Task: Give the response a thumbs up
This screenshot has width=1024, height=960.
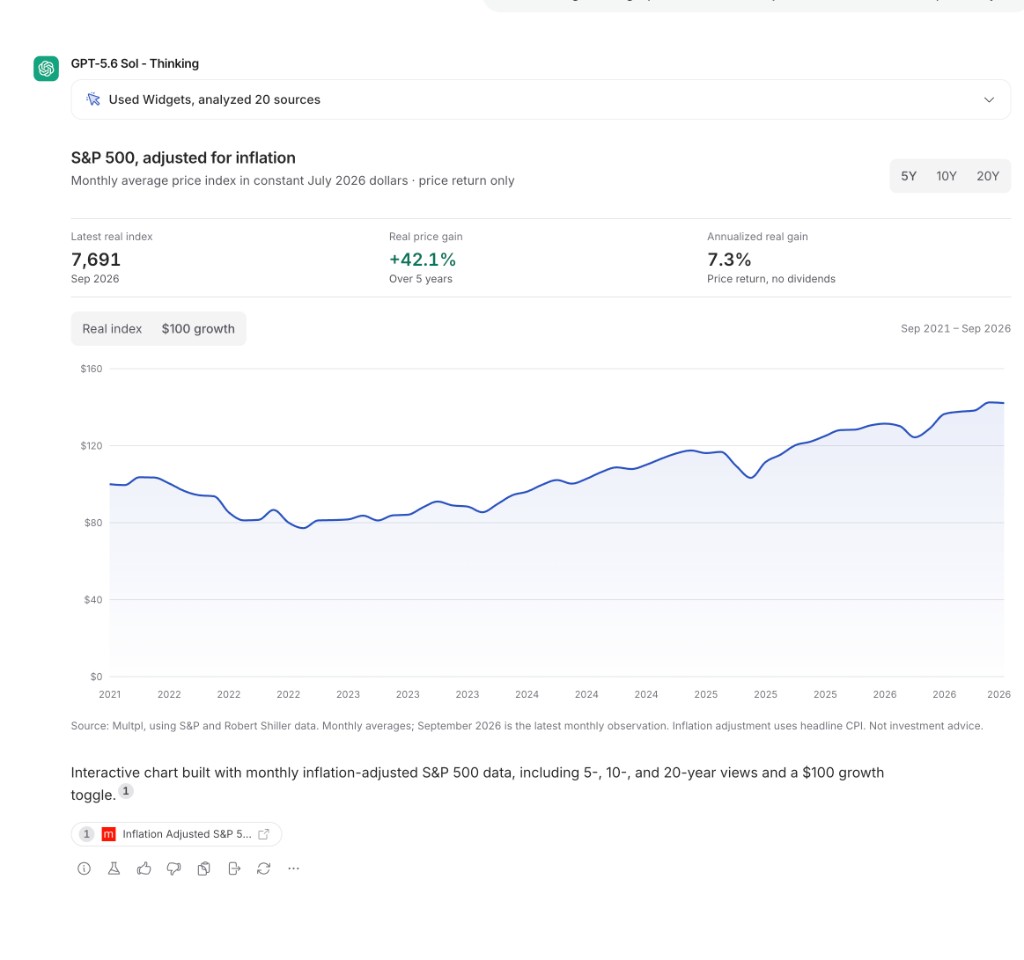Action: point(144,869)
